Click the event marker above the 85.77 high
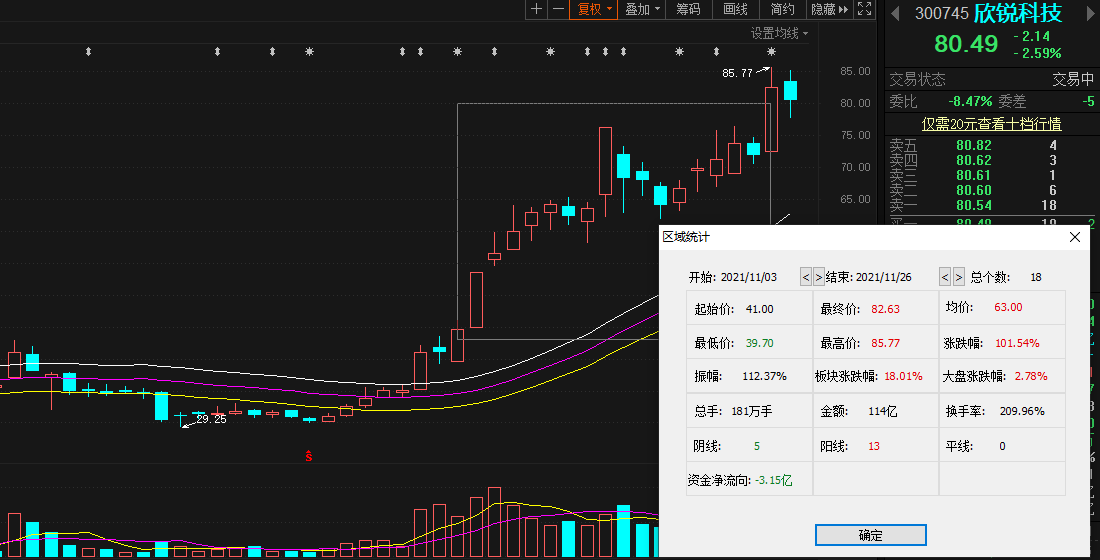This screenshot has width=1100, height=560. [771, 51]
